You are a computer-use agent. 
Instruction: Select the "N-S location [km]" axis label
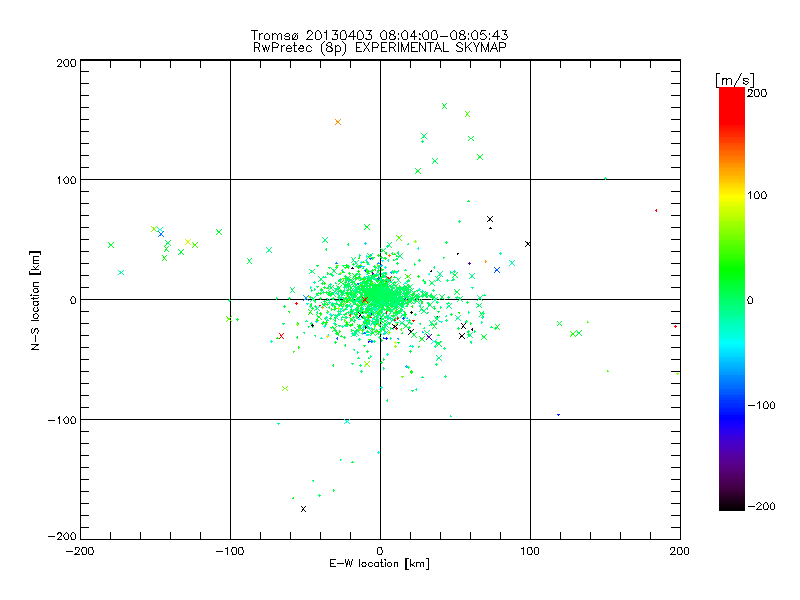35,301
